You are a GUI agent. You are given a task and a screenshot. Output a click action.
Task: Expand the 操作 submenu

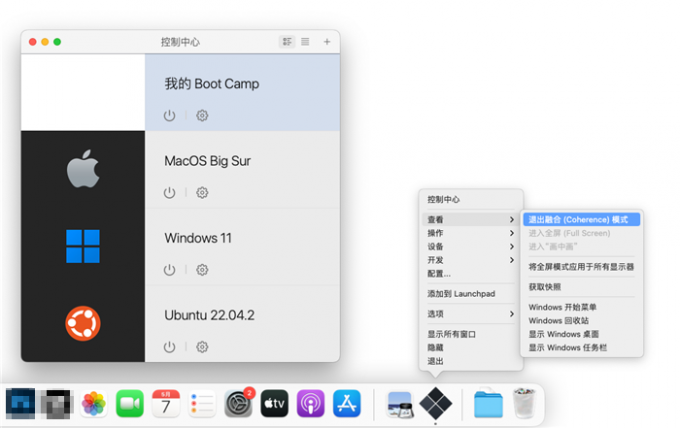click(471, 233)
